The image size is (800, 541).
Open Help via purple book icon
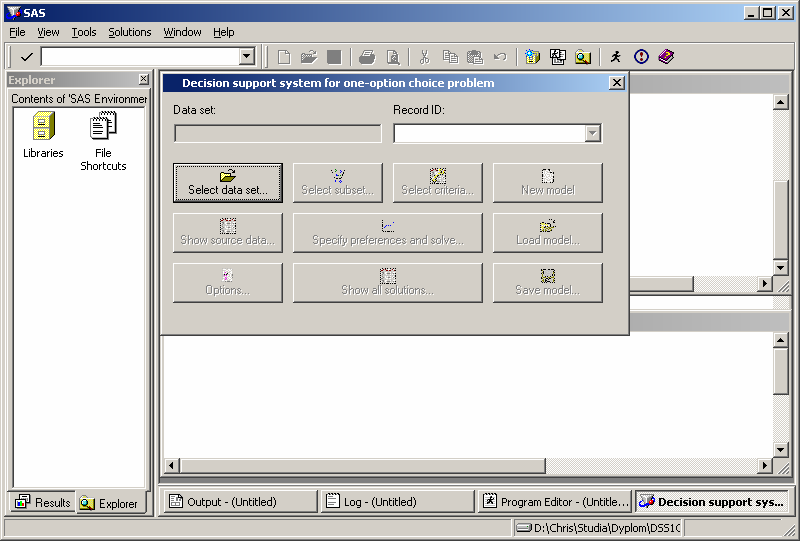click(666, 57)
